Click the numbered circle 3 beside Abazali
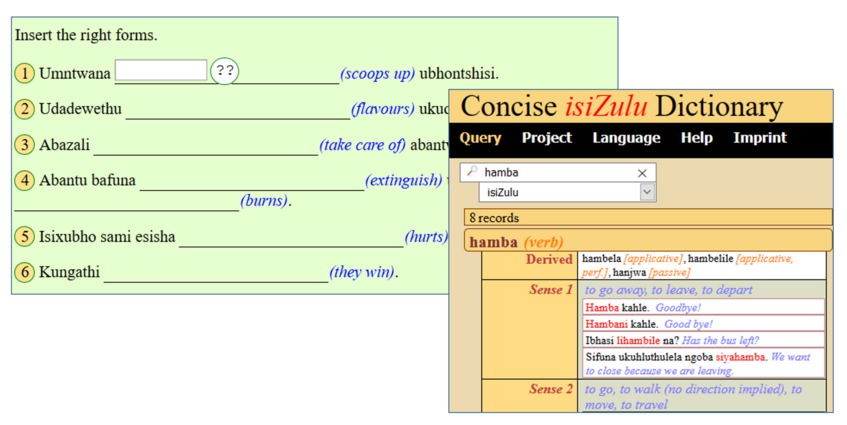The width and height of the screenshot is (847, 425). point(24,145)
